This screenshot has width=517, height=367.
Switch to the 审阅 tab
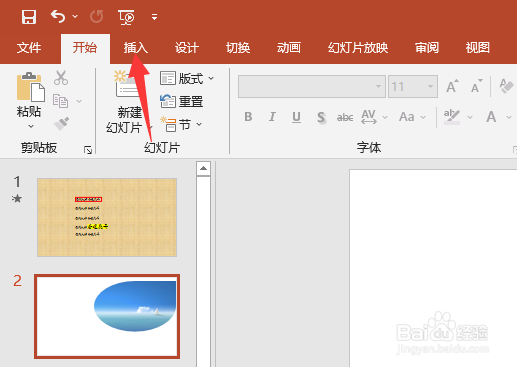tap(427, 48)
